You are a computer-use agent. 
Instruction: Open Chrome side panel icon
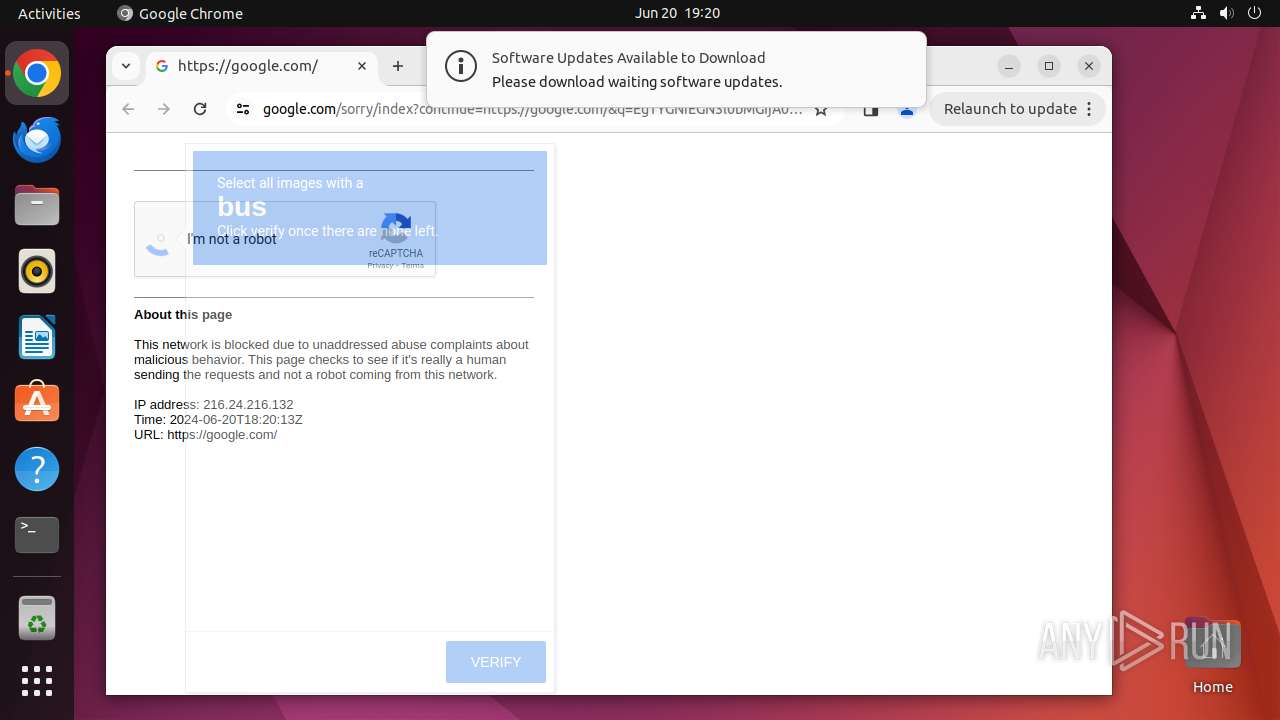[x=870, y=110]
